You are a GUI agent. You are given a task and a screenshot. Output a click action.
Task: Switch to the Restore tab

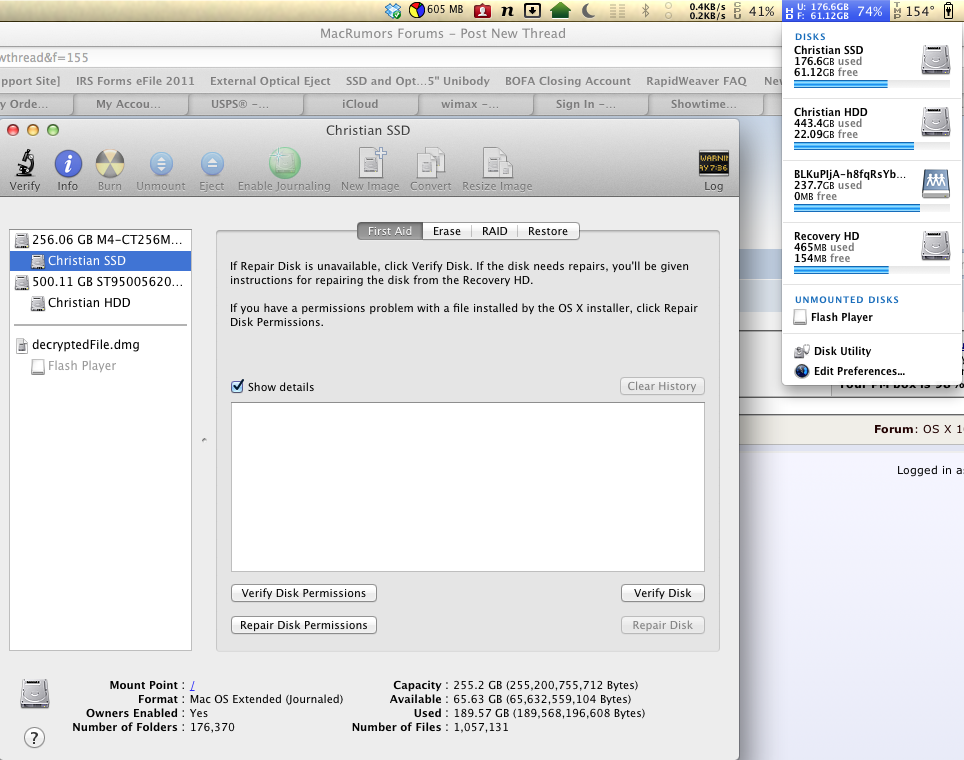[548, 231]
